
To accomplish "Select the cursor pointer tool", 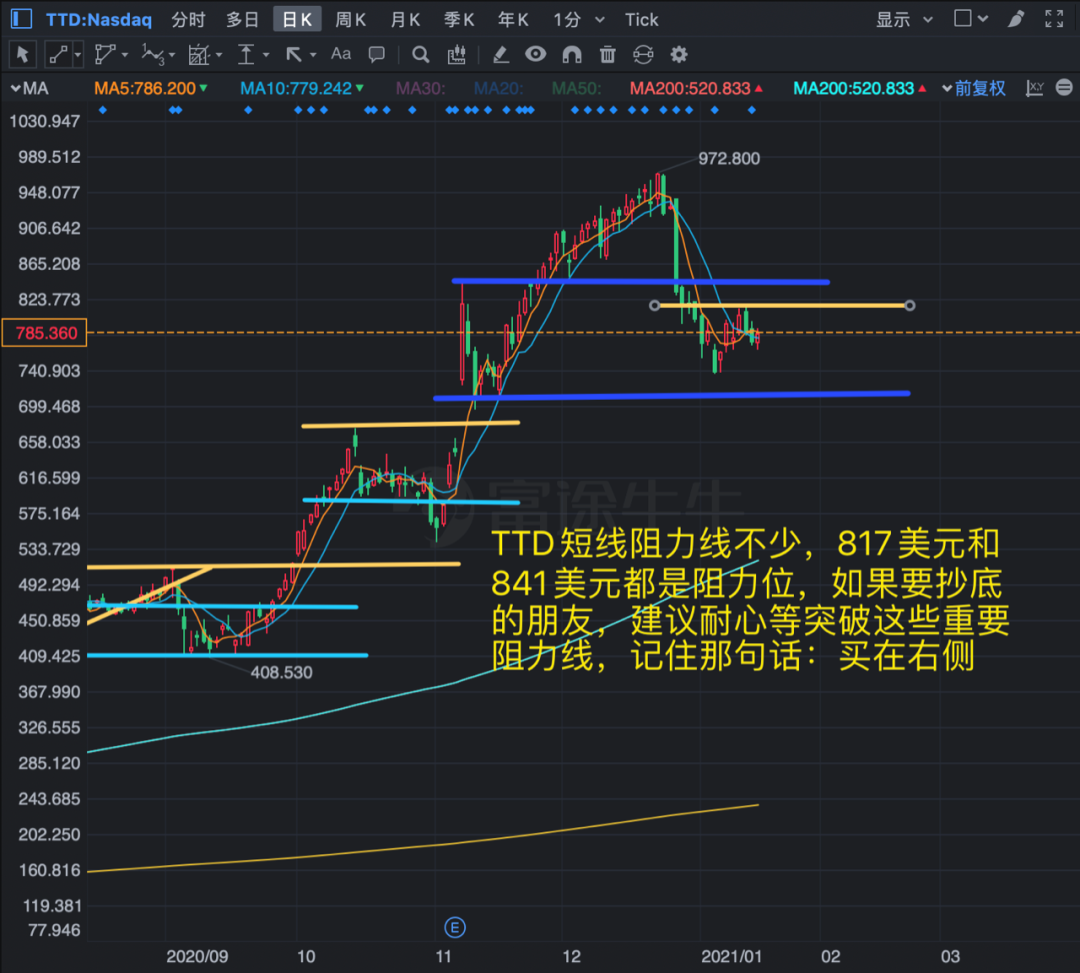I will coord(22,54).
